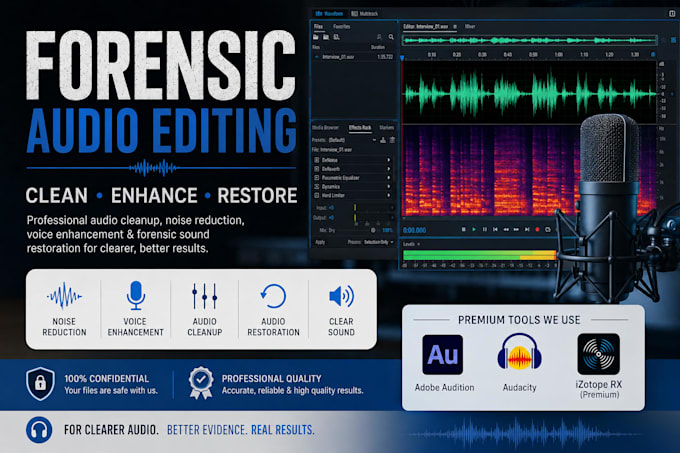Adjust the Mix Dry slider knob
Screen dimensions: 680x453
373,230
